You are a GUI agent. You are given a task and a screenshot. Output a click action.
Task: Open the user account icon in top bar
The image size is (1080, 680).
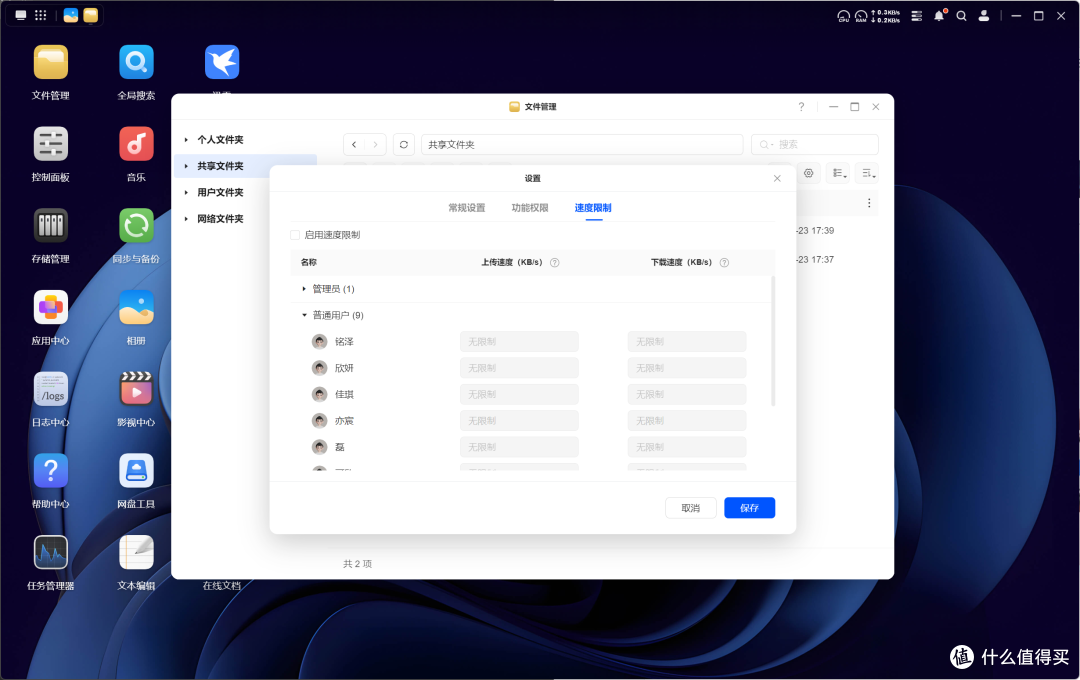pos(984,16)
